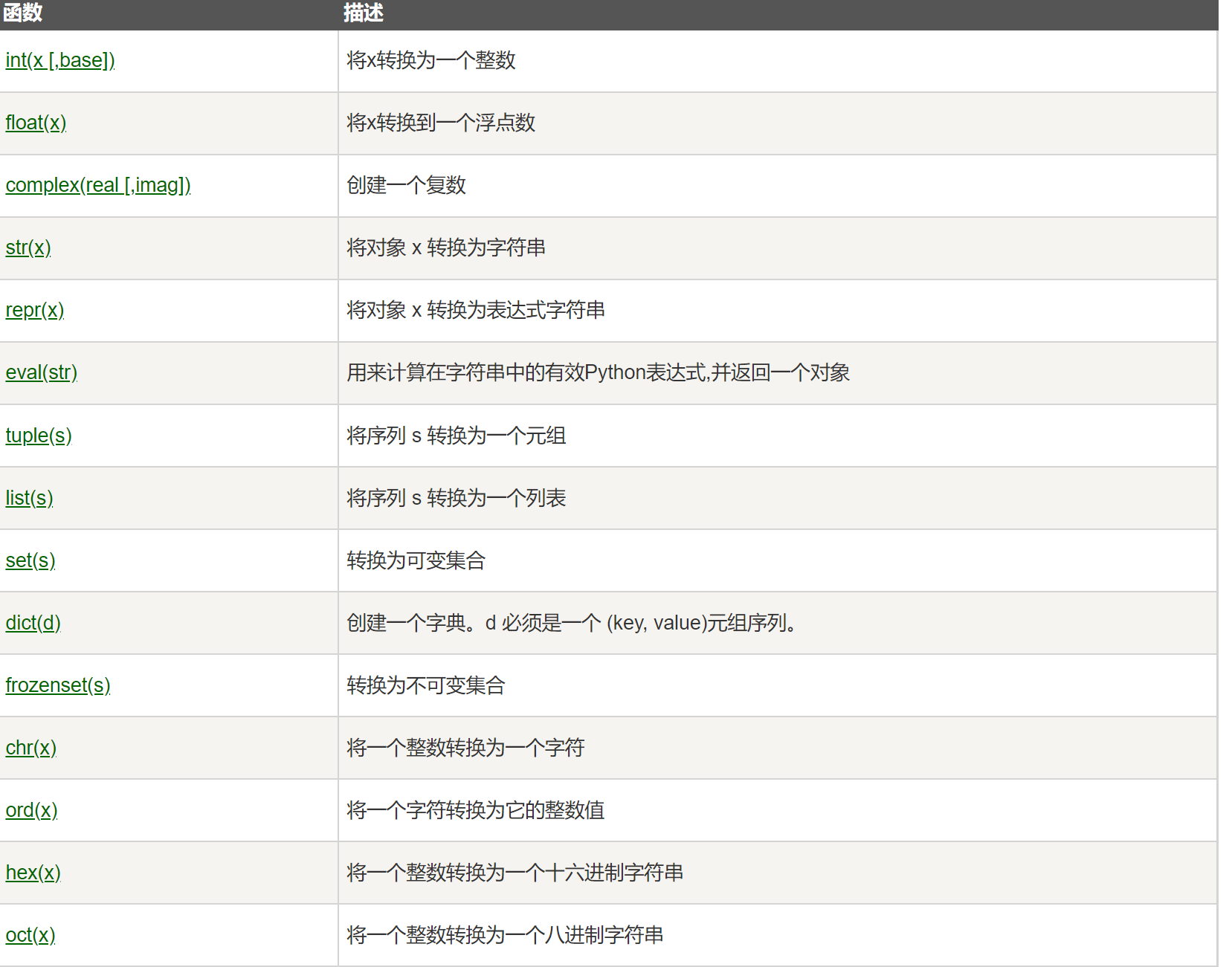
Task: Open the int(x [,base]) function link
Action: [60, 60]
